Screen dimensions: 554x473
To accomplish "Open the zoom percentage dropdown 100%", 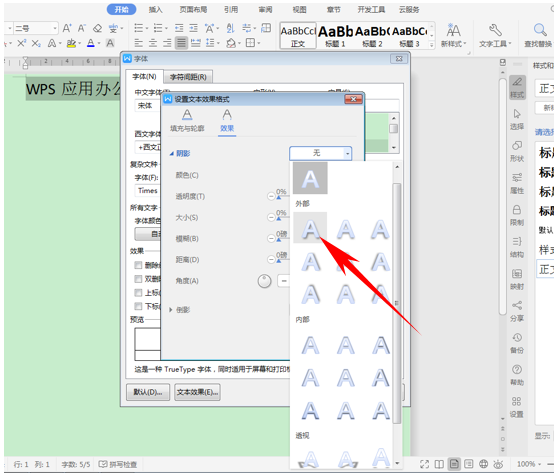I will click(x=529, y=464).
